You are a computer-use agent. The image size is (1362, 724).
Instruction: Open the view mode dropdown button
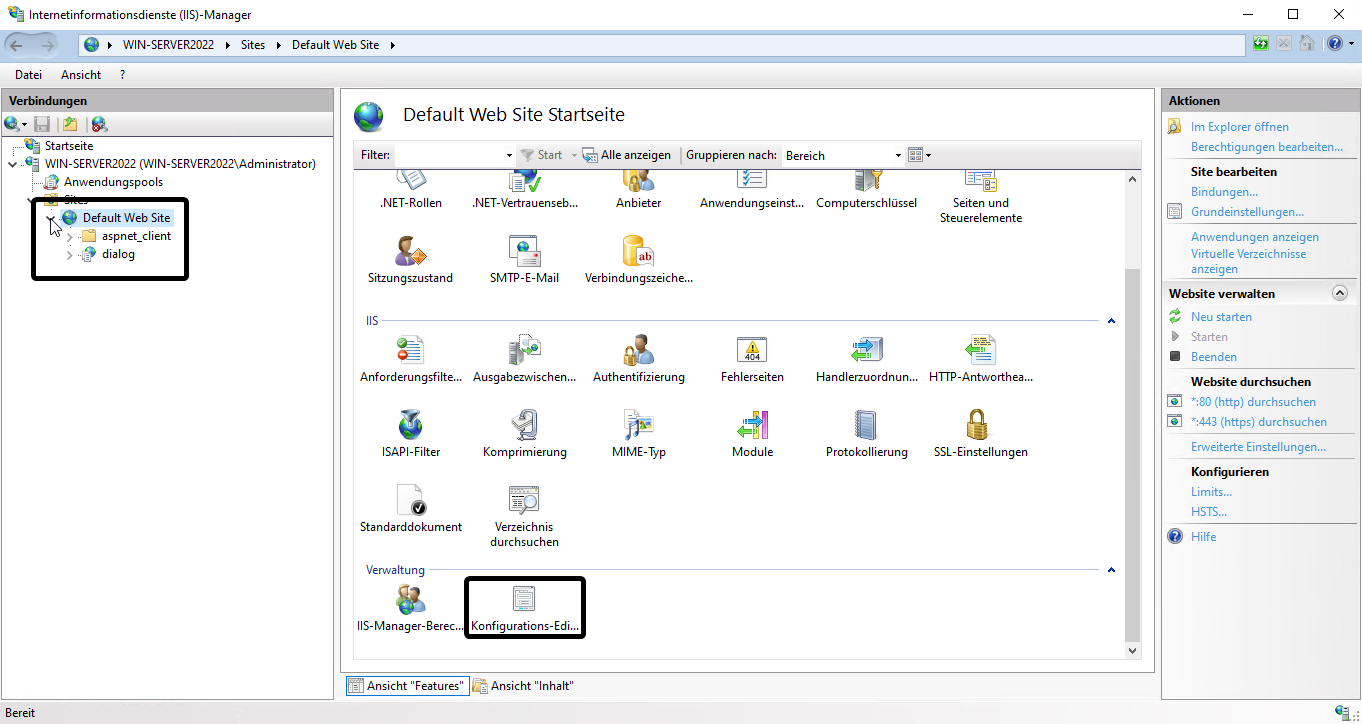[919, 155]
